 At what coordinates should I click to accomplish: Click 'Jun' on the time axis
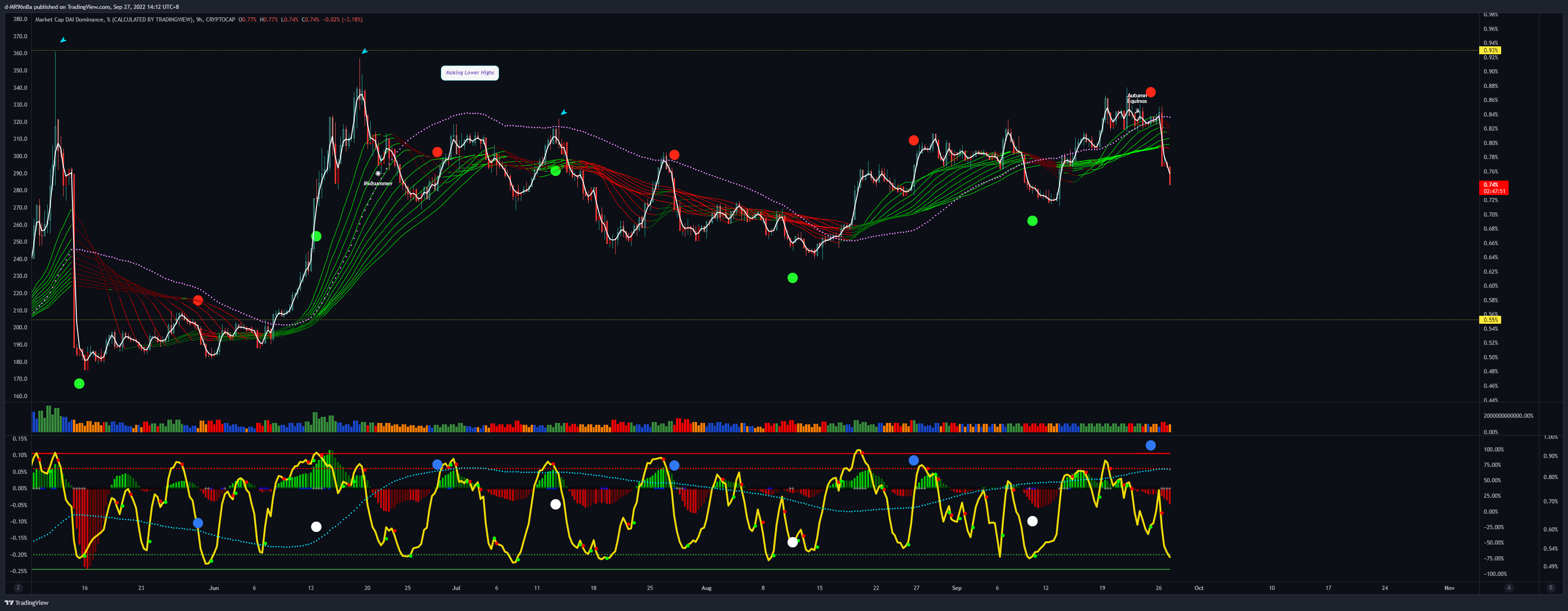tap(214, 588)
